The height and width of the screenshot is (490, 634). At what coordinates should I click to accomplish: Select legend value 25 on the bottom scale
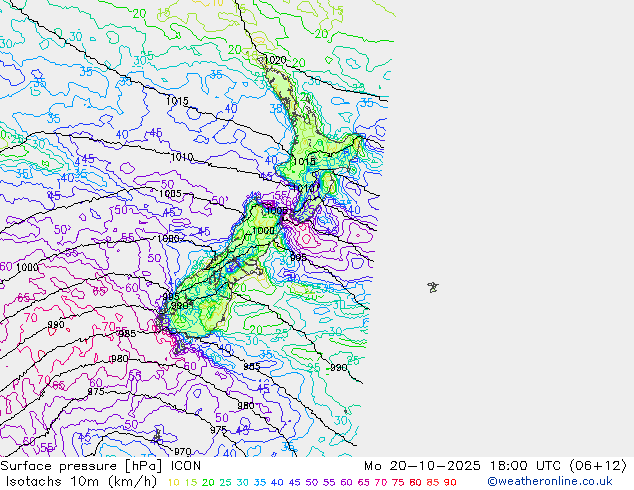click(226, 482)
